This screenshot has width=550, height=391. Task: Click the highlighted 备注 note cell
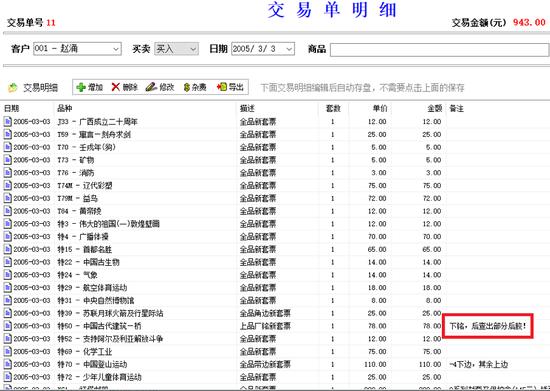[x=488, y=326]
